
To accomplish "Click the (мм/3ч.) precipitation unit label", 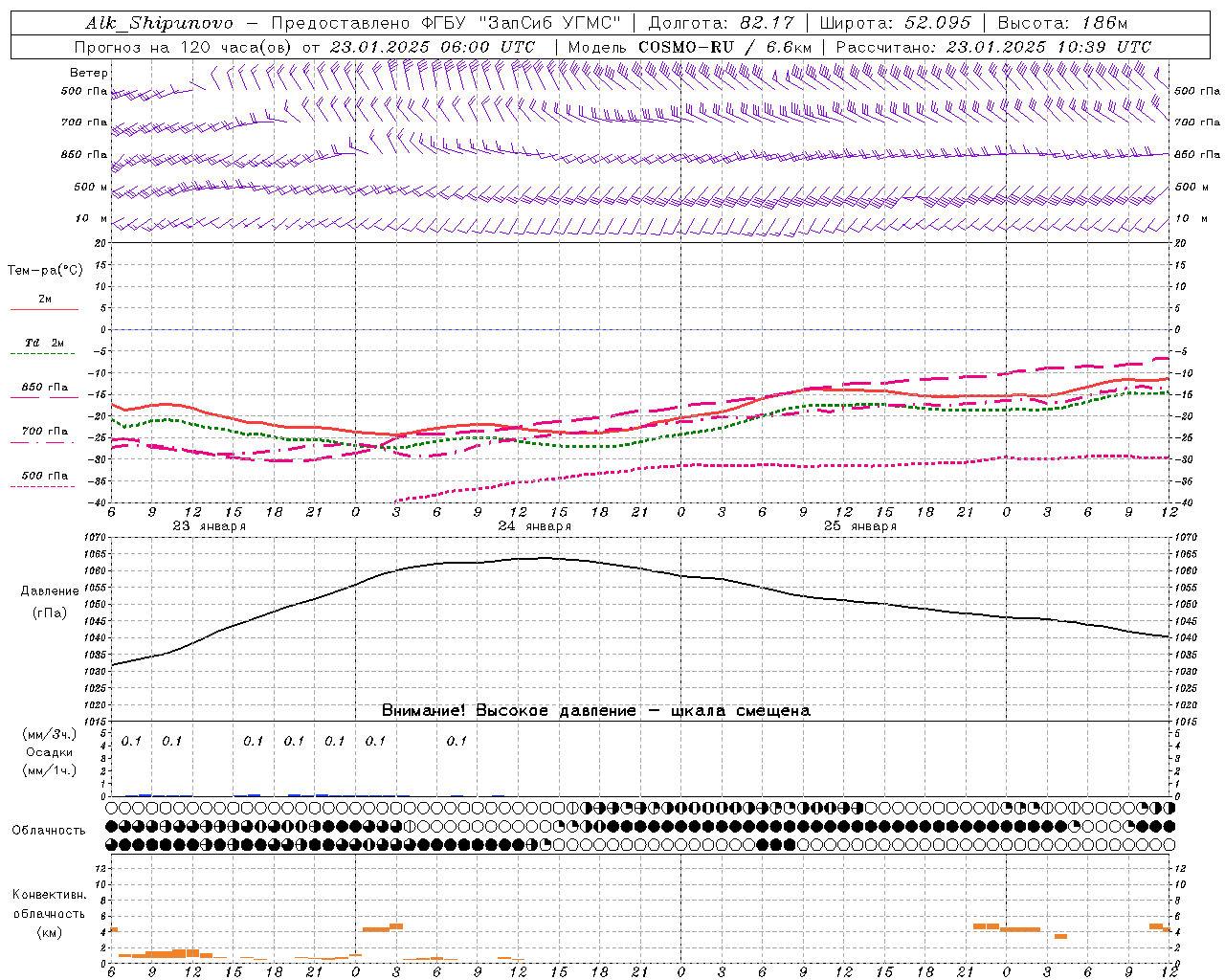I will pos(50,734).
